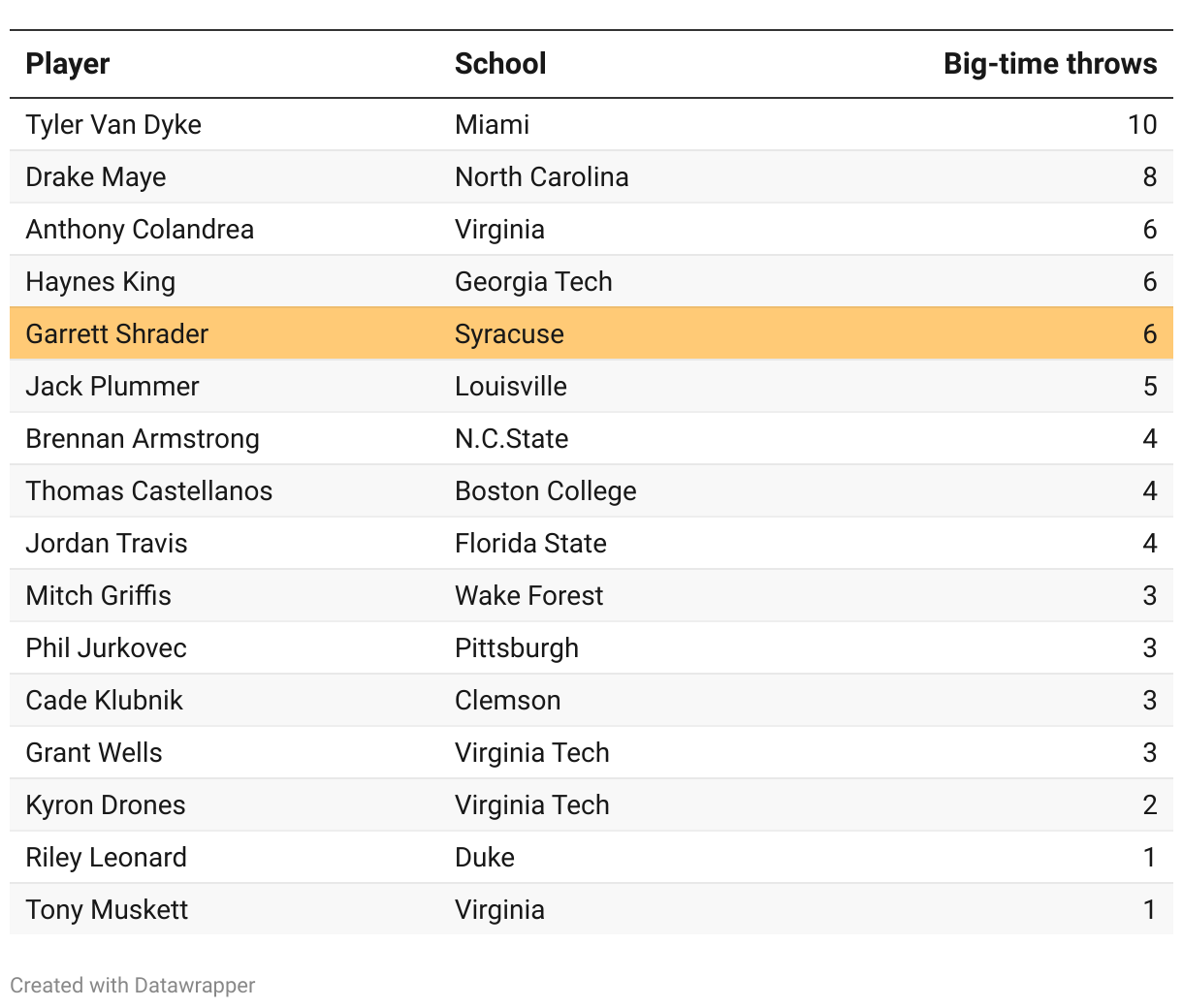Select the Drake Maye cell
This screenshot has width=1183, height=1008.
click(x=96, y=177)
